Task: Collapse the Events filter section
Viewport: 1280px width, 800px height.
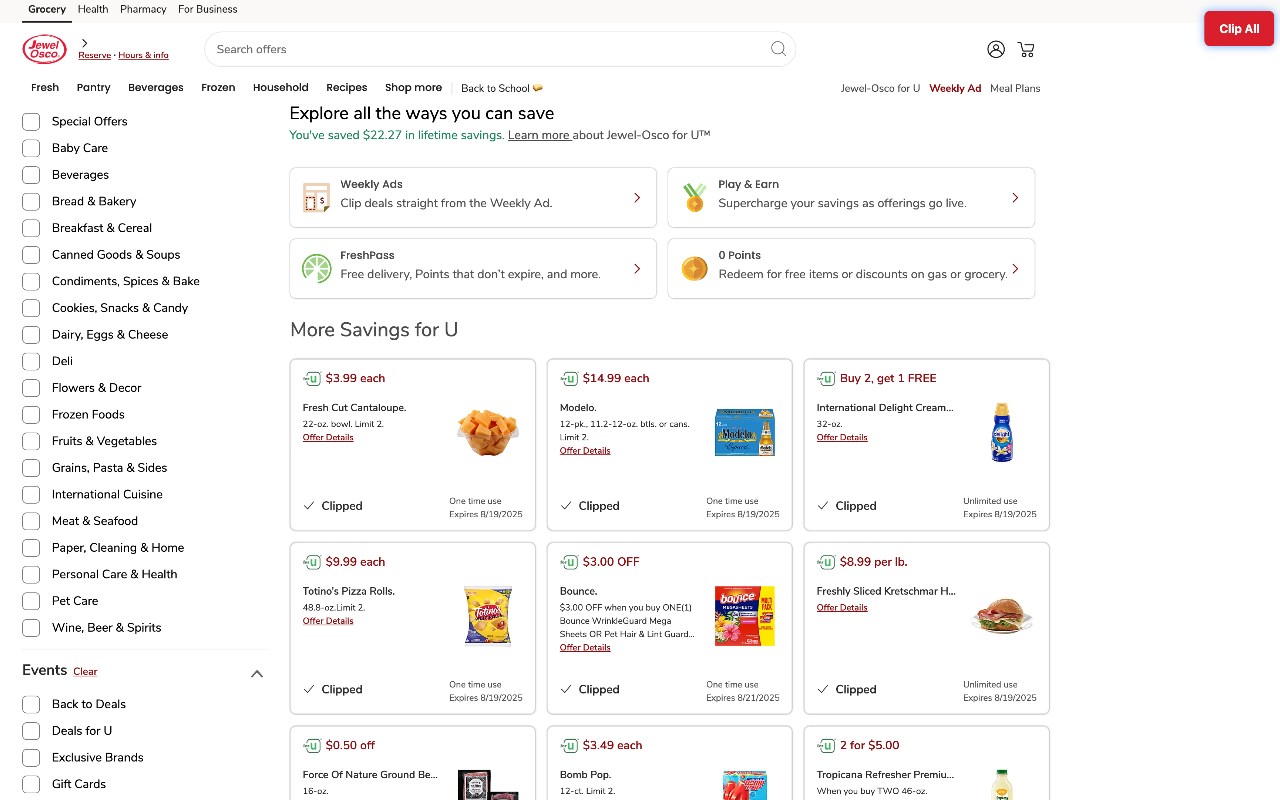Action: (257, 673)
